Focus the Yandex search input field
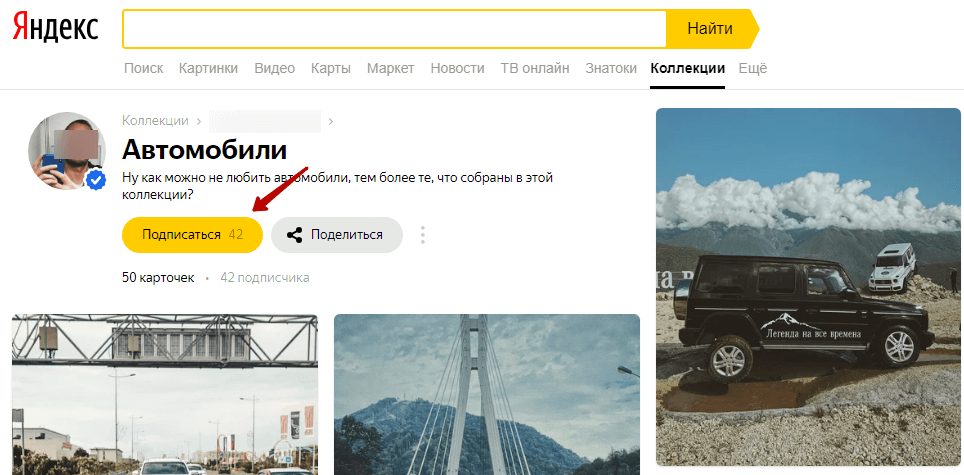The width and height of the screenshot is (964, 475). click(x=394, y=28)
